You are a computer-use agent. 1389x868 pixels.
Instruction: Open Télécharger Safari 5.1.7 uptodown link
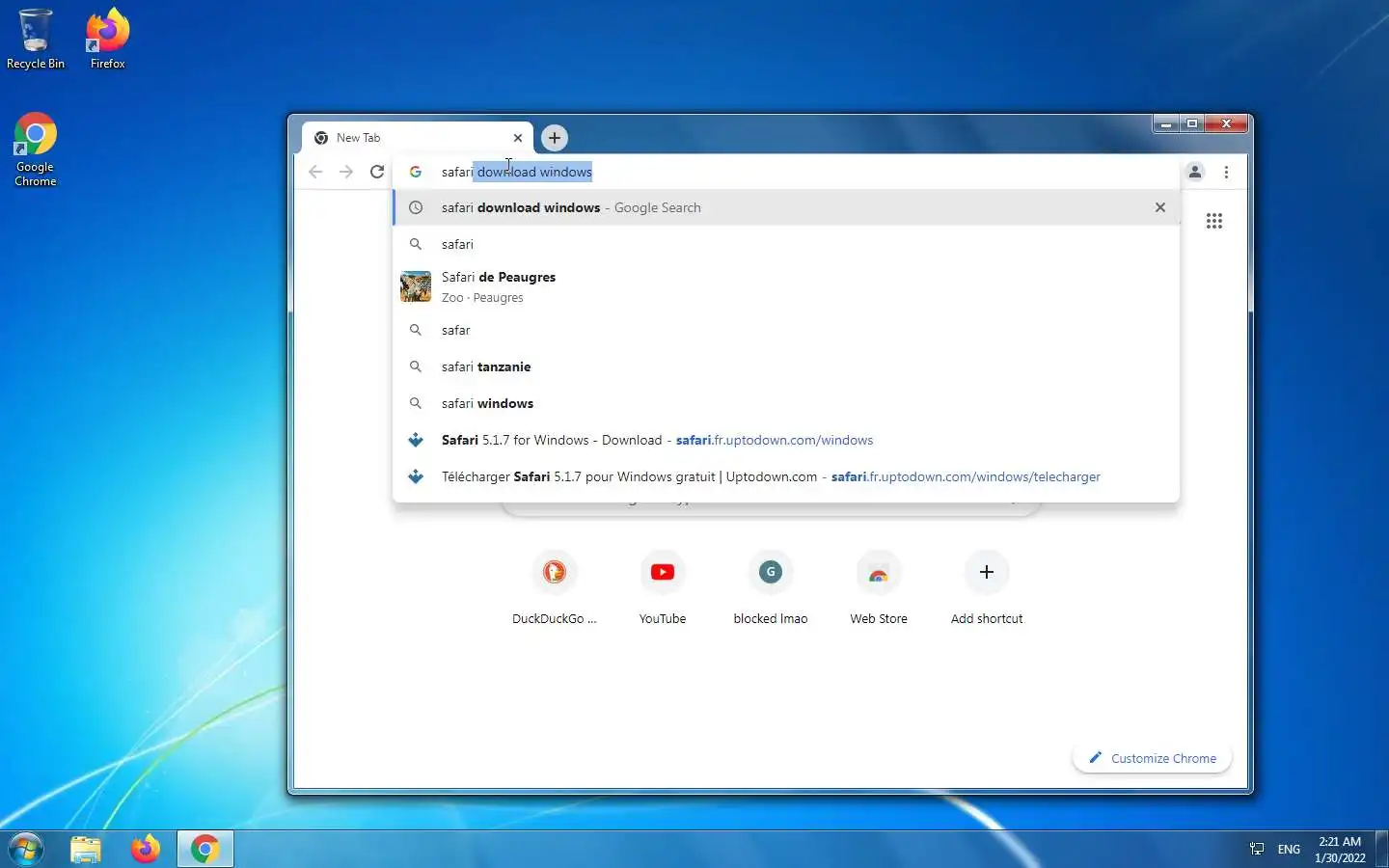click(786, 476)
